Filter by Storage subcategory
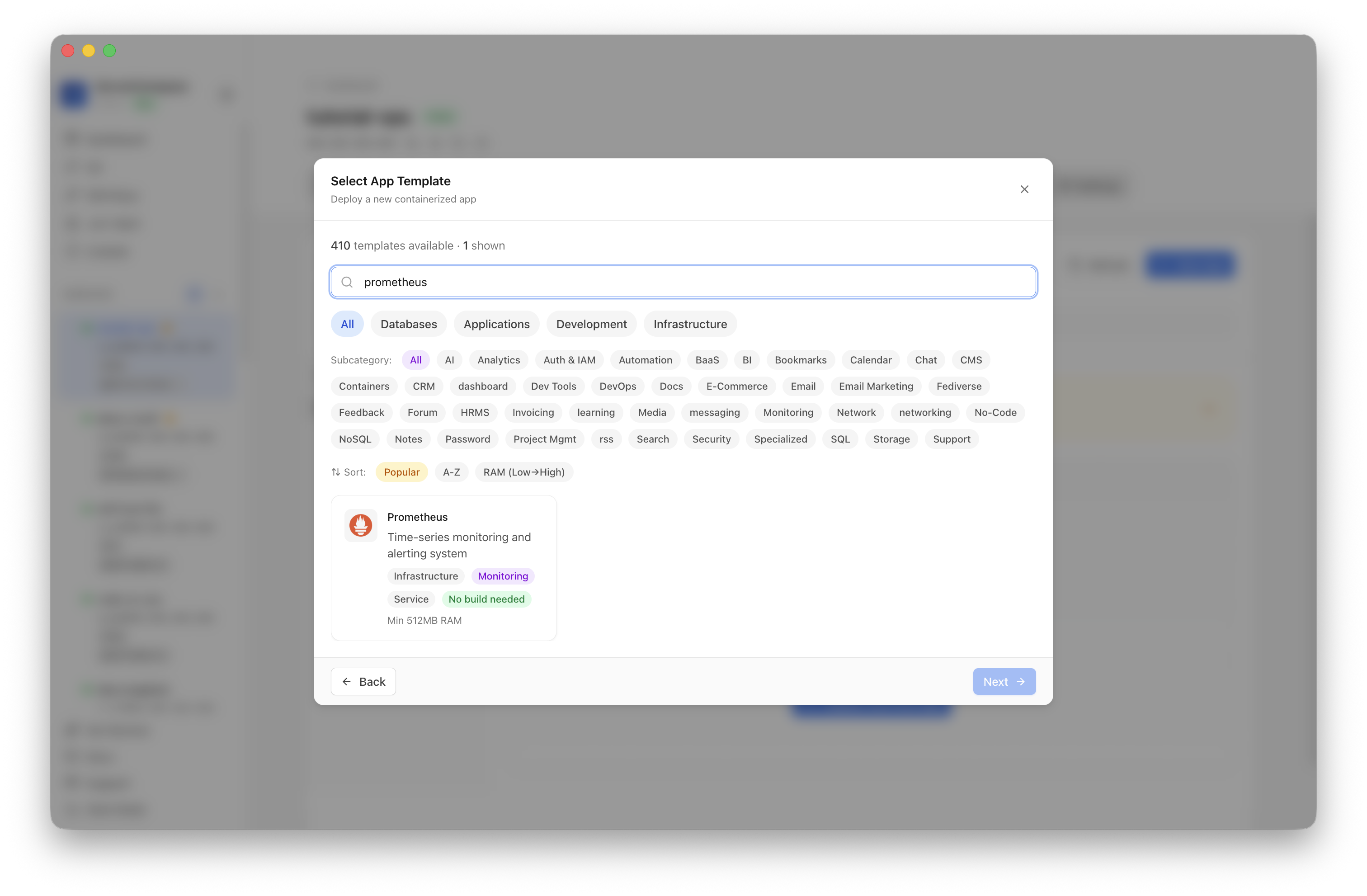Screen dimensions: 1367x896 (x=891, y=439)
